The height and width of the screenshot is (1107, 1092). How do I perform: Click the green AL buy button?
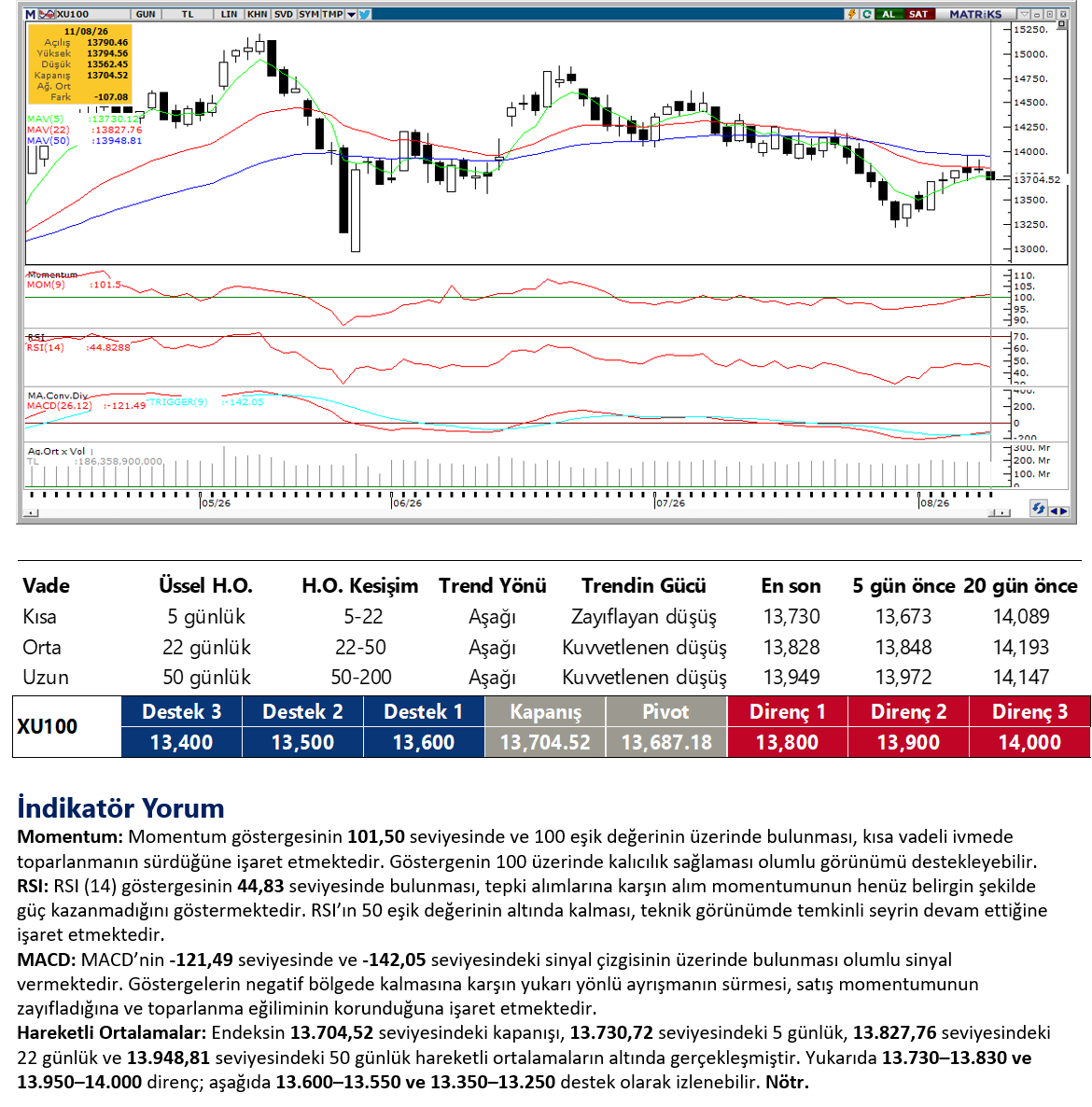pos(889,14)
